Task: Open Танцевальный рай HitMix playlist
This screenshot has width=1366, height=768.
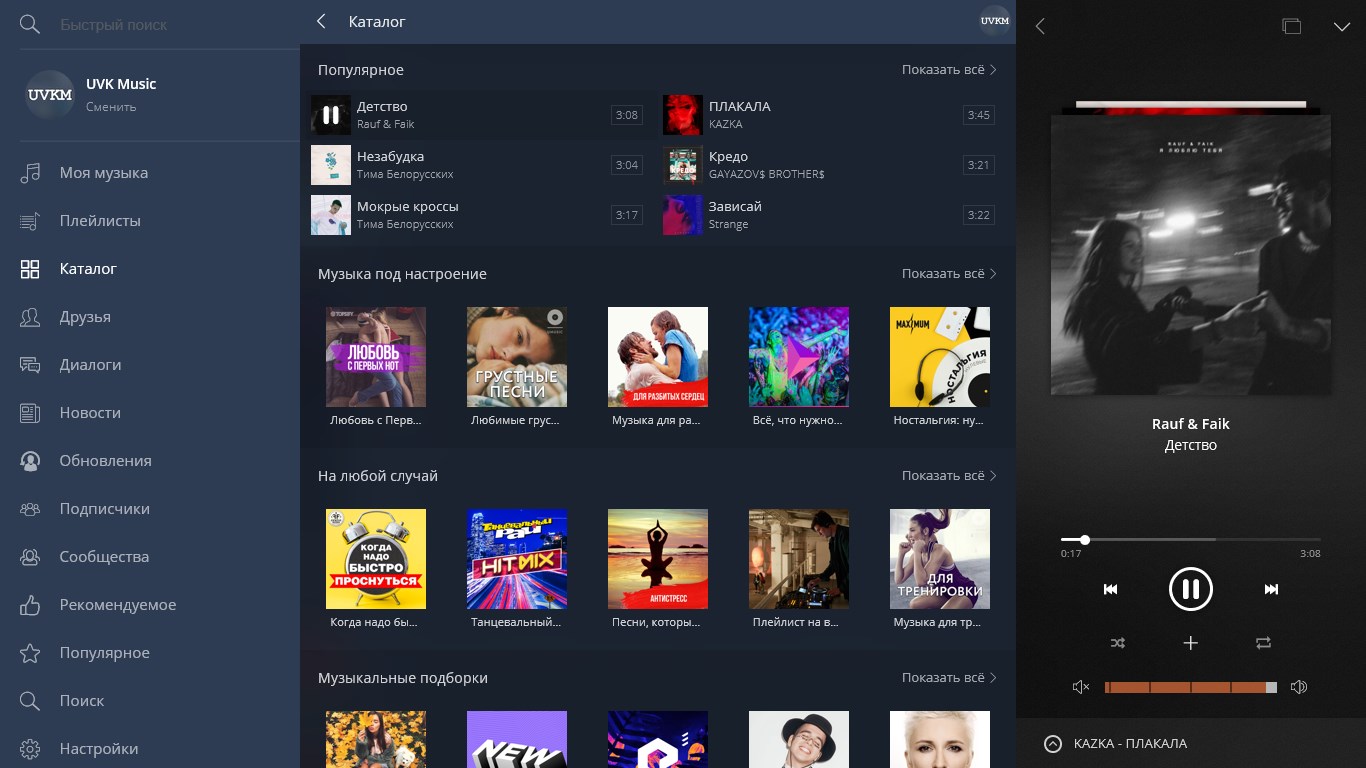Action: [x=517, y=559]
